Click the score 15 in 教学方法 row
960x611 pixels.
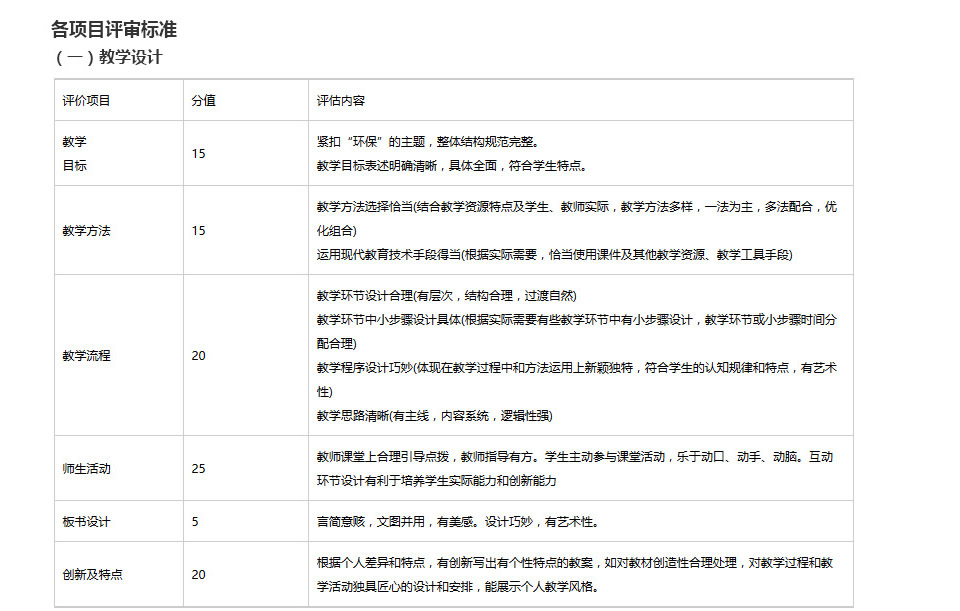198,230
